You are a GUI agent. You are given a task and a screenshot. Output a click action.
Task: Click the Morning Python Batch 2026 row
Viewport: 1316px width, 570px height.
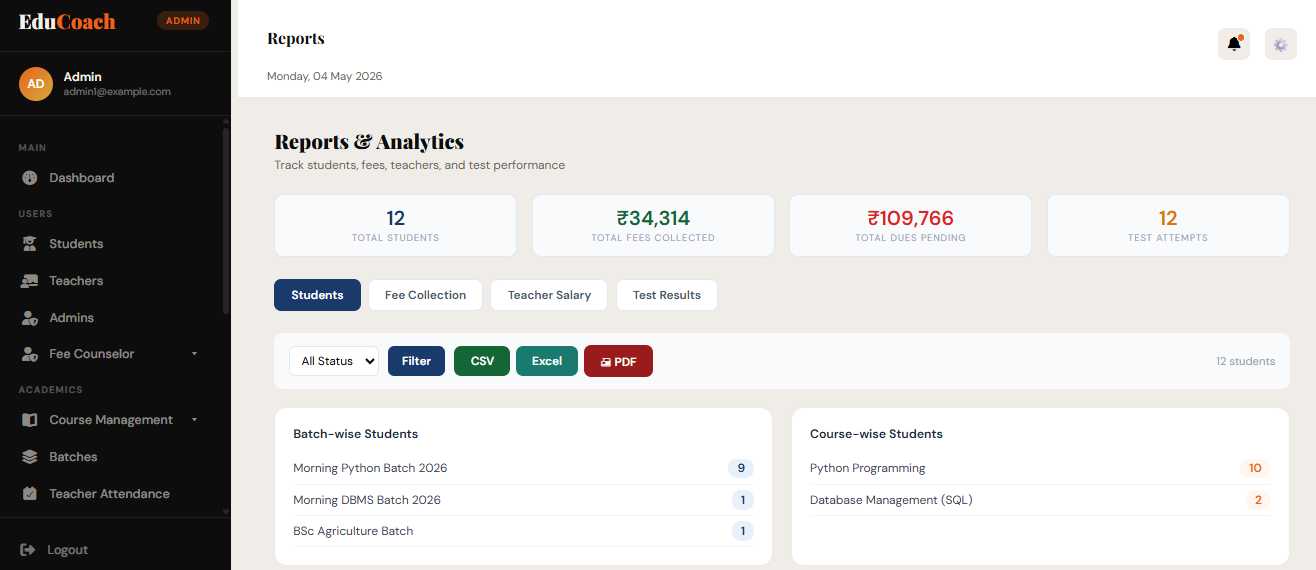point(523,468)
